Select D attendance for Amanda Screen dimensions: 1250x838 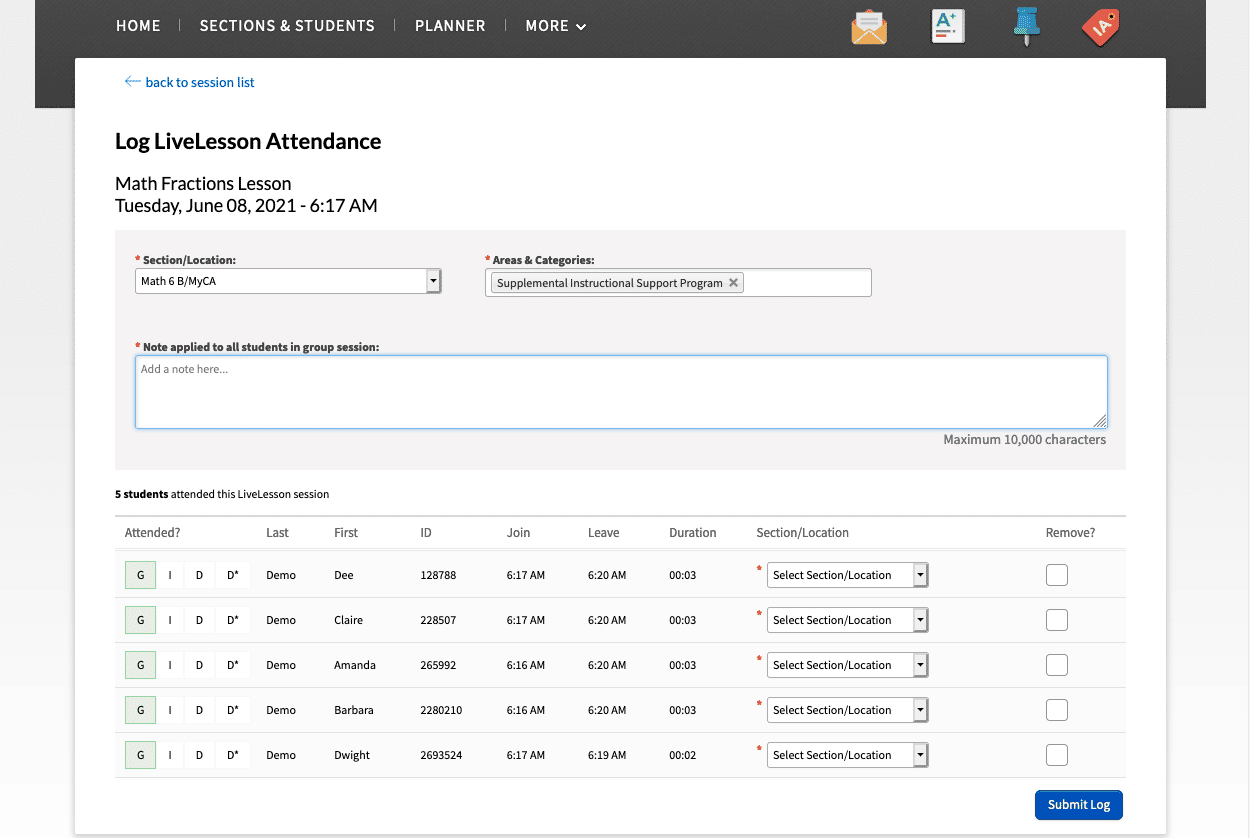click(199, 665)
